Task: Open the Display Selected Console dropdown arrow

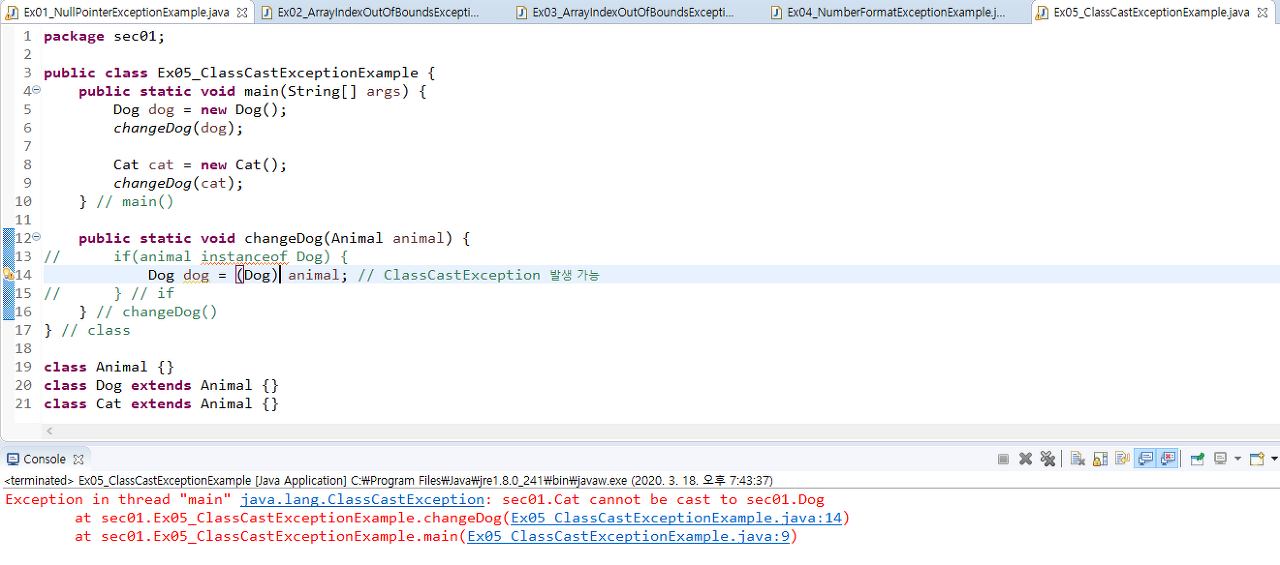Action: pos(1237,459)
